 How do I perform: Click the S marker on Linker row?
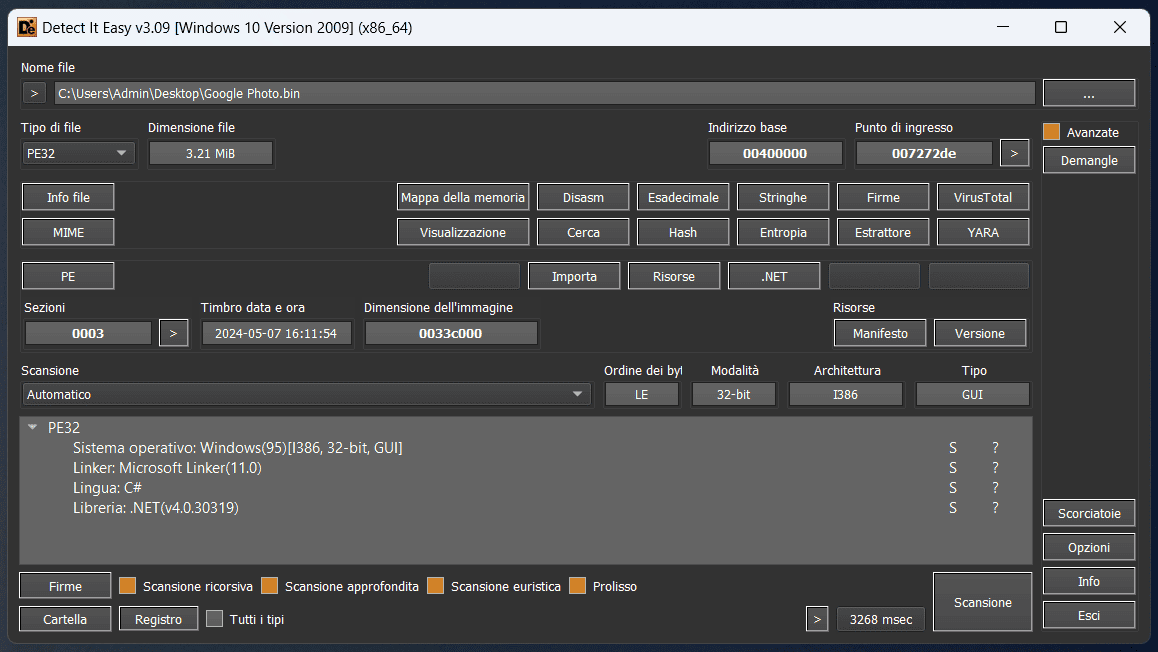[x=953, y=468]
